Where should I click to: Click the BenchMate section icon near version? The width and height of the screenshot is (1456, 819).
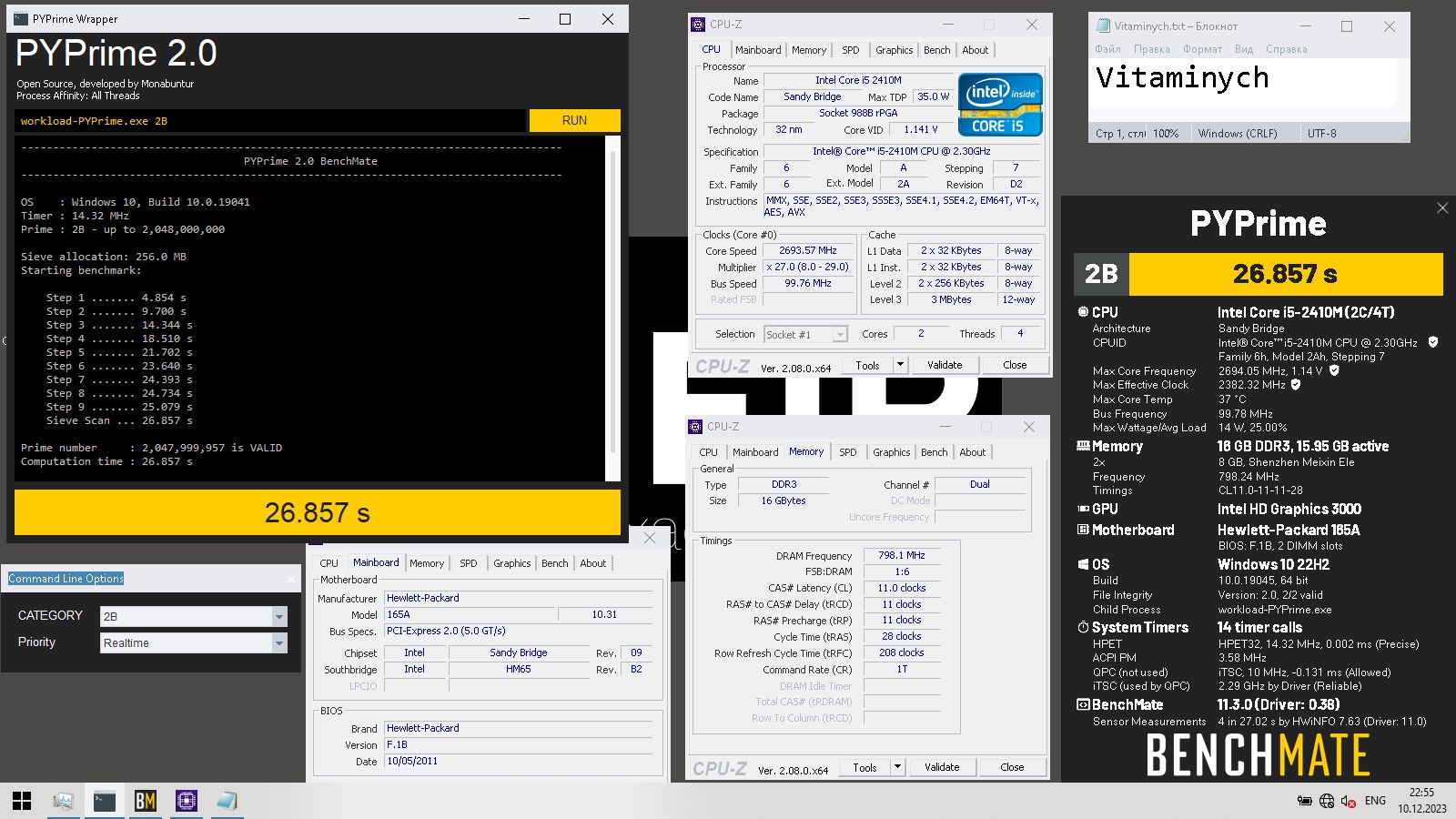1083,704
